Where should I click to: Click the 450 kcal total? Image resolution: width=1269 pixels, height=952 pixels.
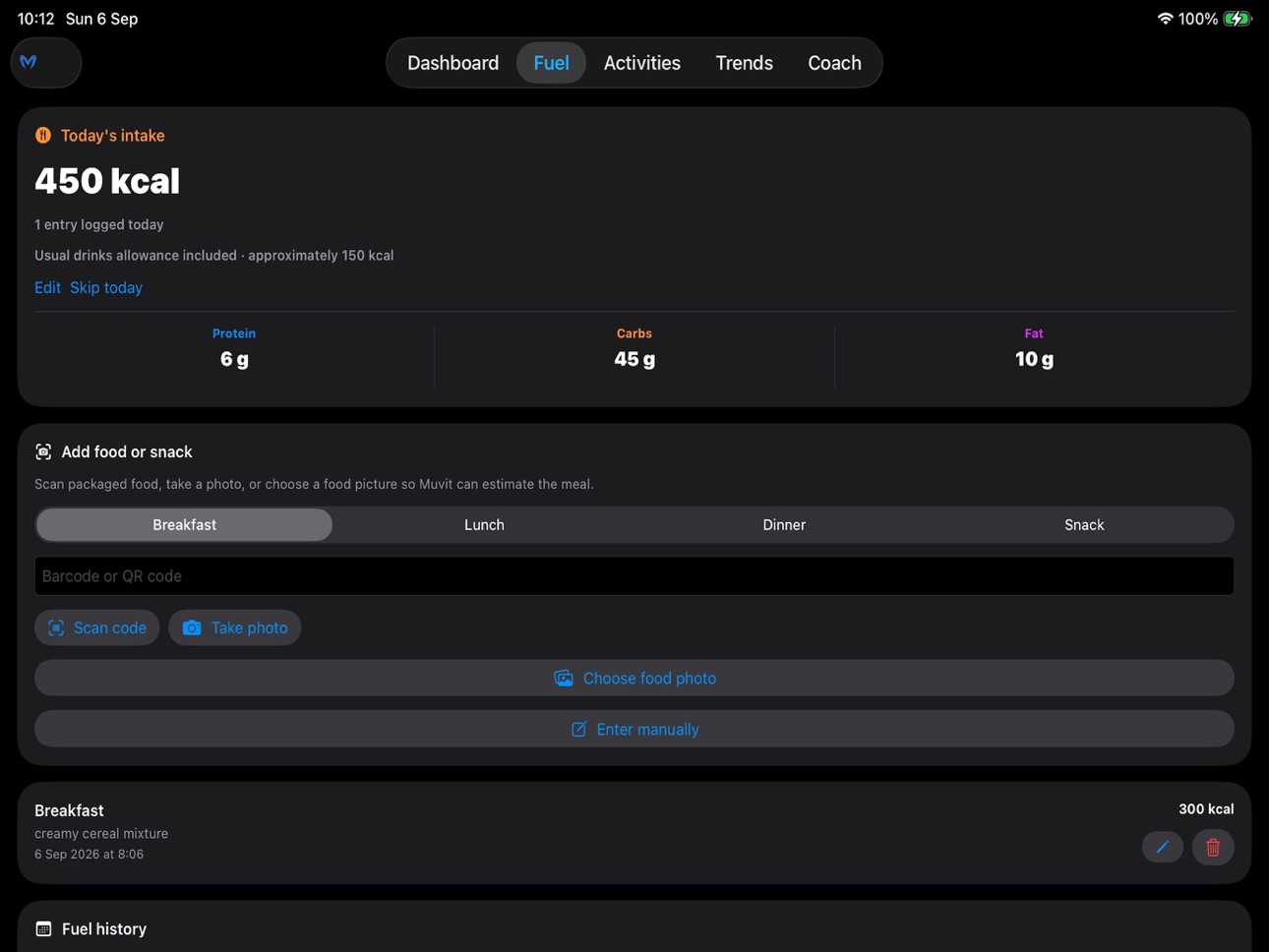(107, 181)
